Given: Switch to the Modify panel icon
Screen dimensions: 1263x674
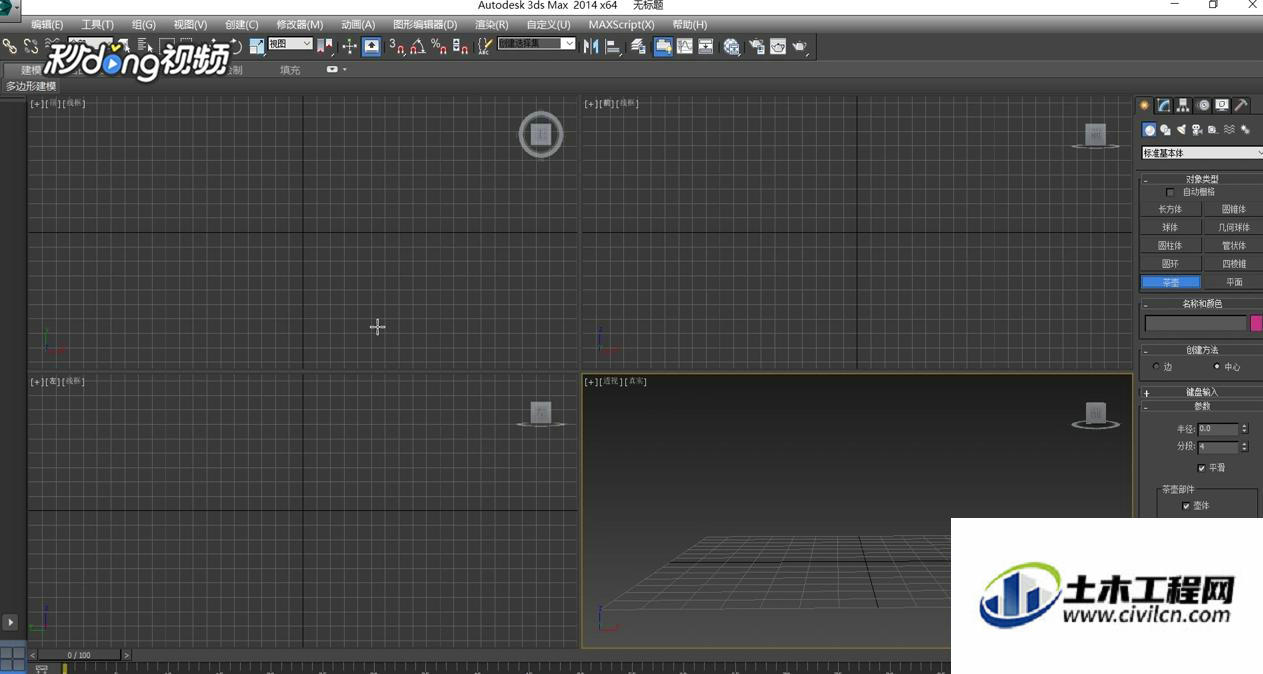Looking at the screenshot, I should coord(1164,105).
